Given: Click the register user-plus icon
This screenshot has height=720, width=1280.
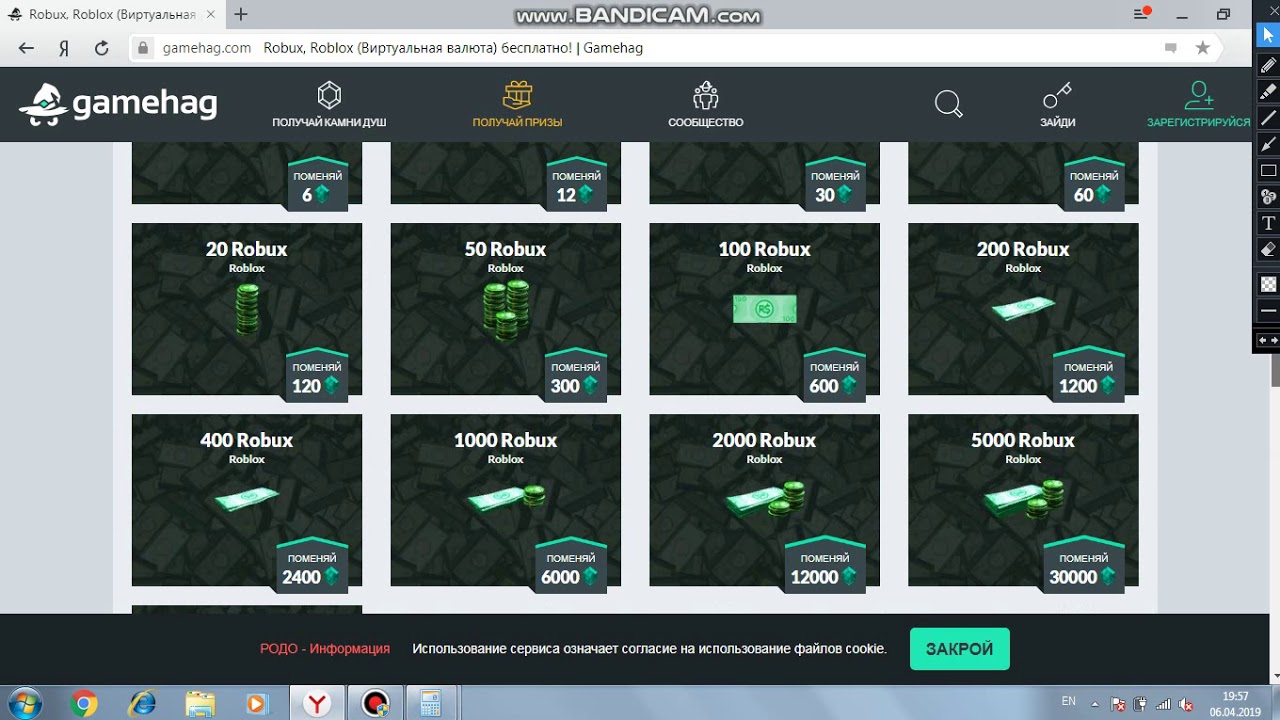Looking at the screenshot, I should click(x=1198, y=96).
